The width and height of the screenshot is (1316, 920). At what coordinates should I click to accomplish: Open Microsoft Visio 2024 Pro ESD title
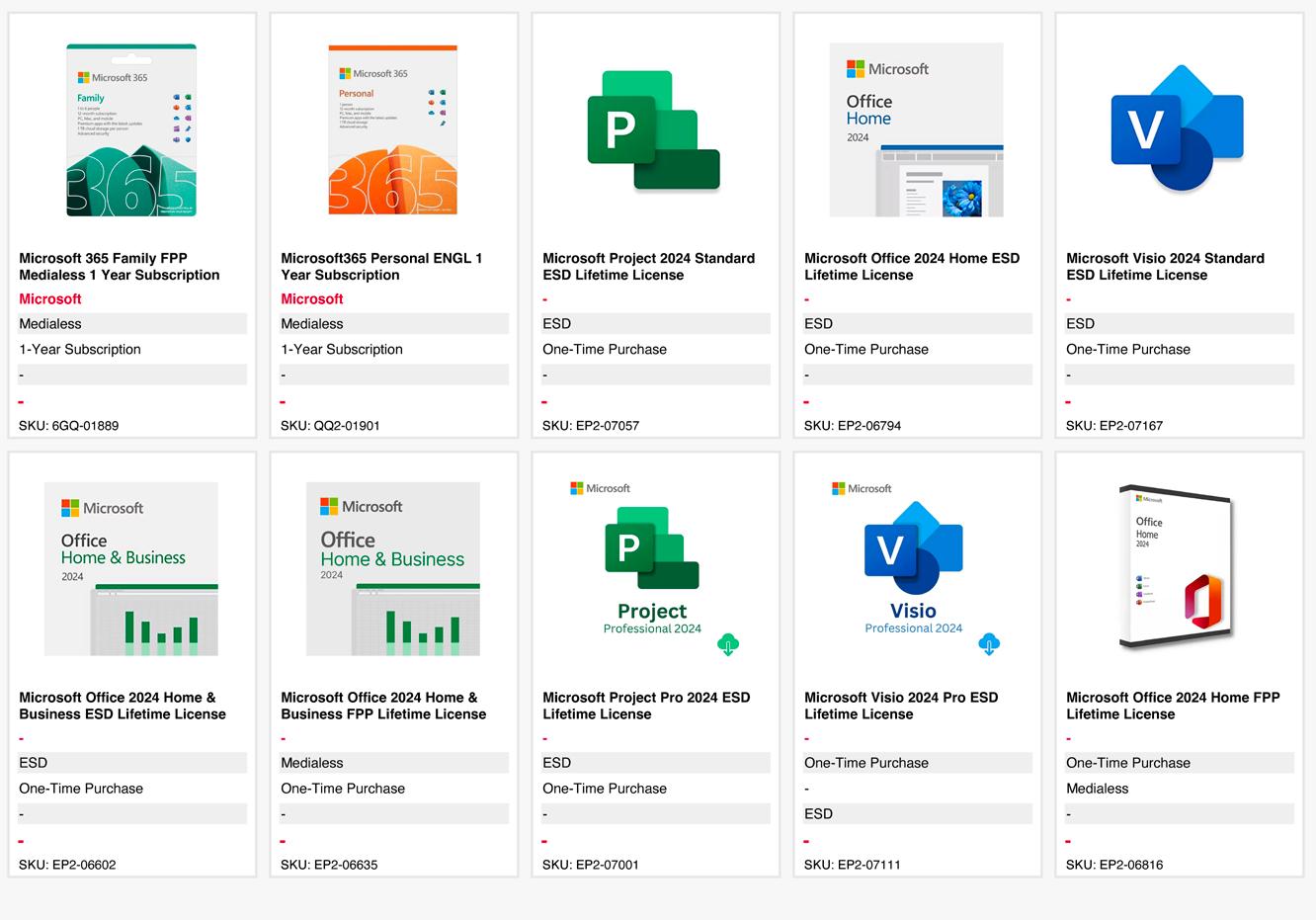(x=901, y=706)
